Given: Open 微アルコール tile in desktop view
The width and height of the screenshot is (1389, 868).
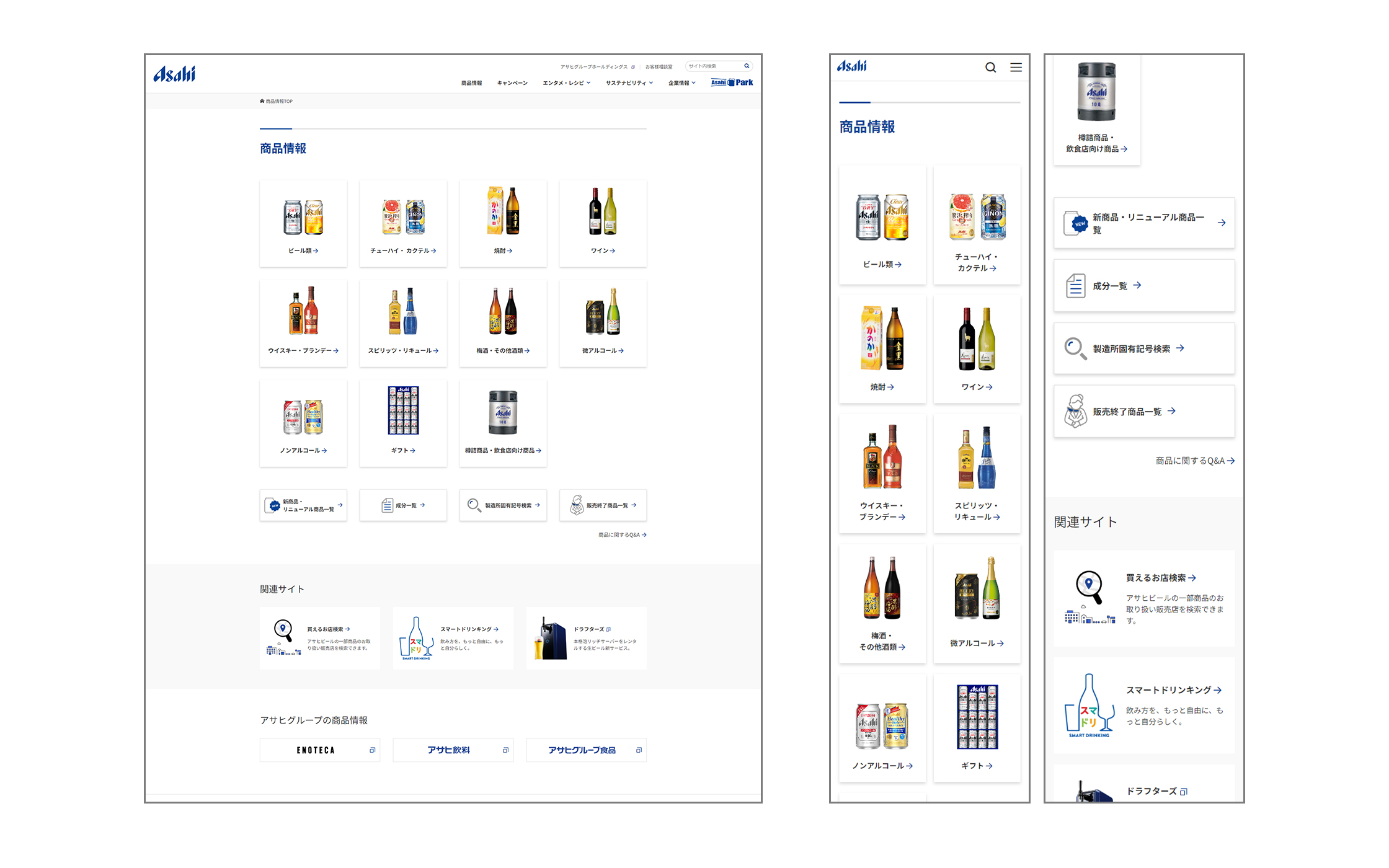Looking at the screenshot, I should (603, 324).
